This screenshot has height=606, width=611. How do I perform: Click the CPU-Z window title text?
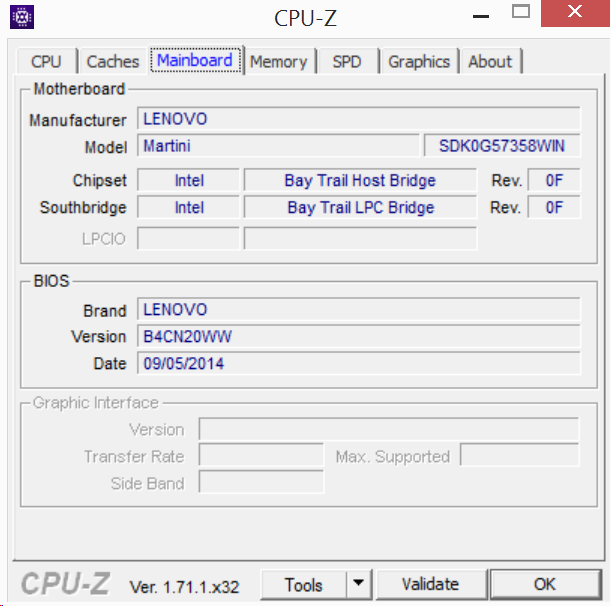coord(305,18)
